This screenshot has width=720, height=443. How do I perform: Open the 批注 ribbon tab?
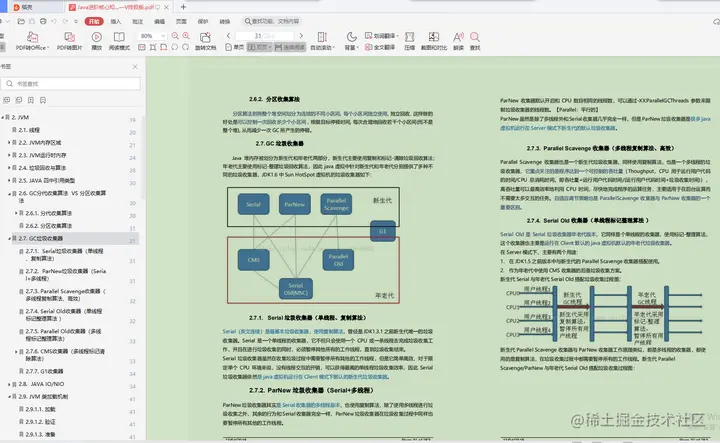138,22
